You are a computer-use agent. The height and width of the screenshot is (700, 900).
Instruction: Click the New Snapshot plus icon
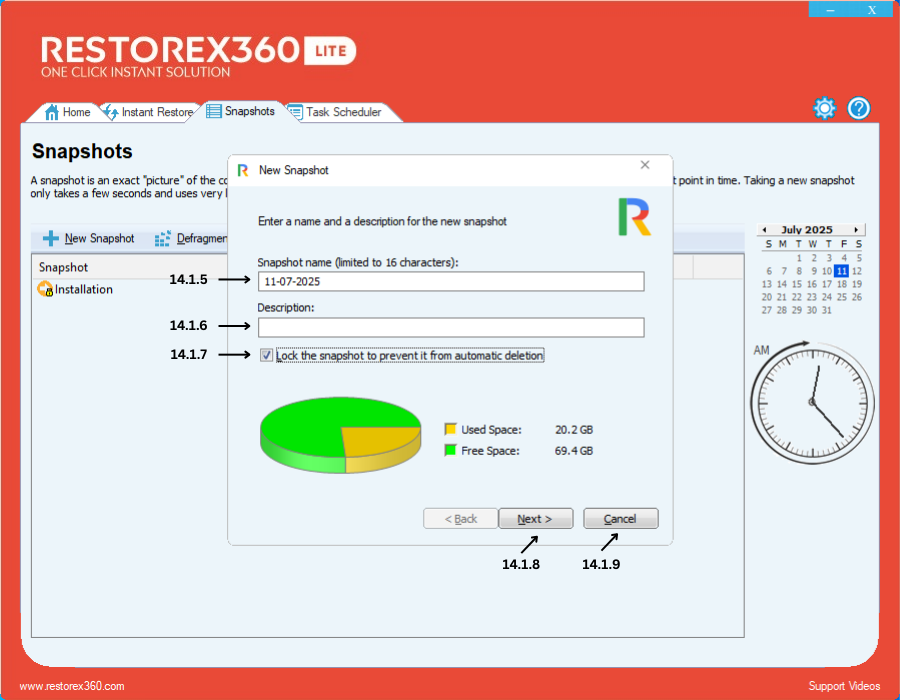pos(50,239)
